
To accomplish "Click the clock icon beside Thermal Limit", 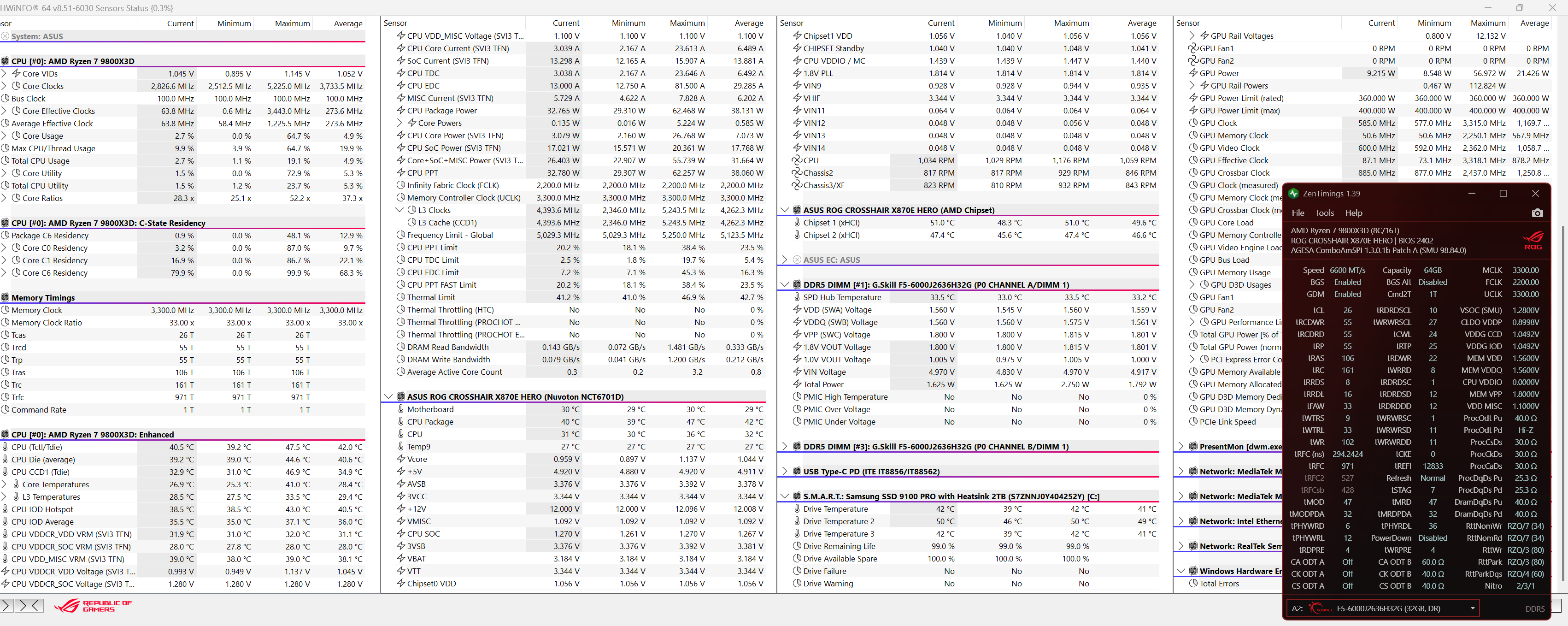I will [400, 297].
